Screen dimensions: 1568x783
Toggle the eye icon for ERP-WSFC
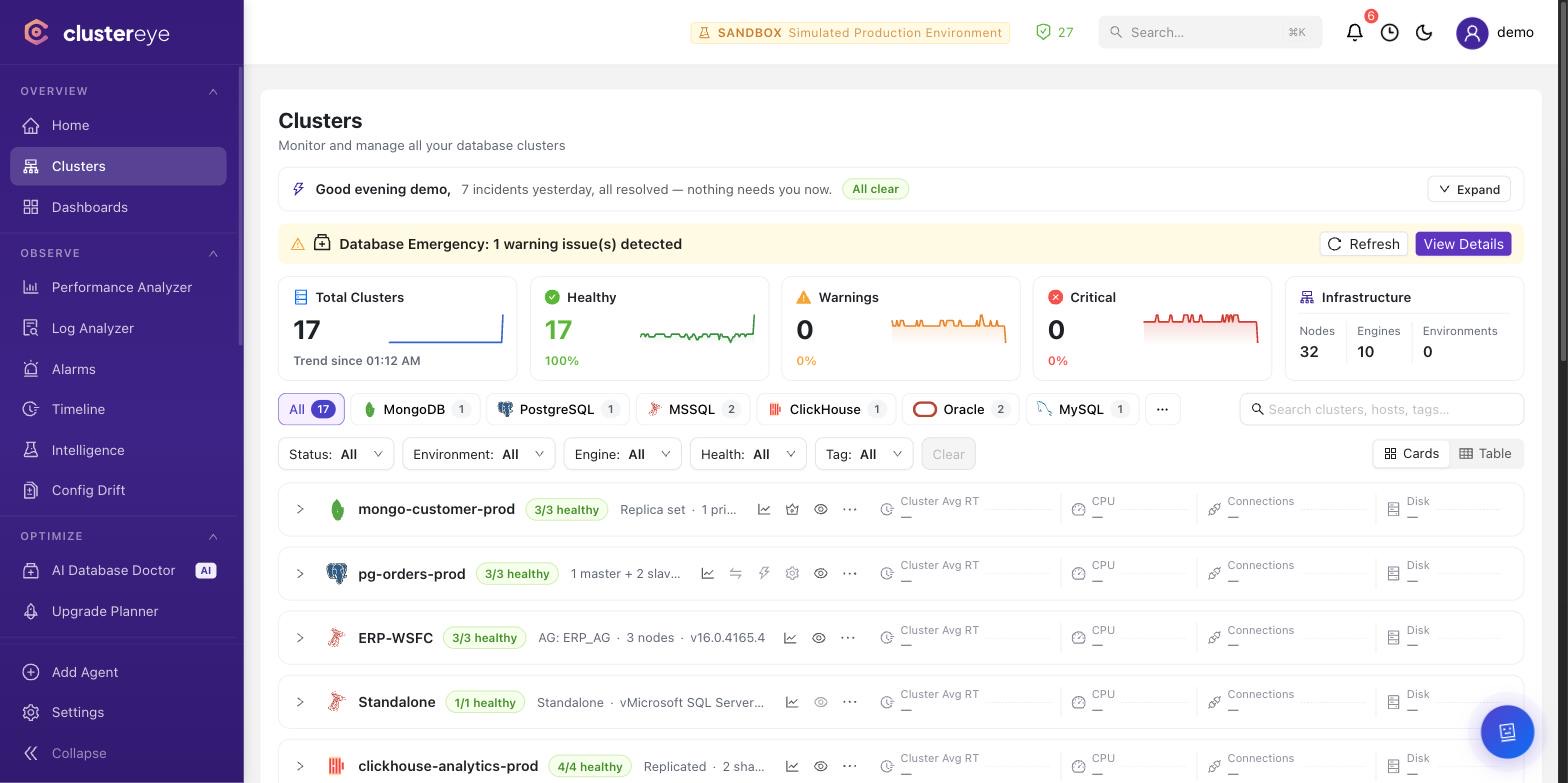[819, 638]
